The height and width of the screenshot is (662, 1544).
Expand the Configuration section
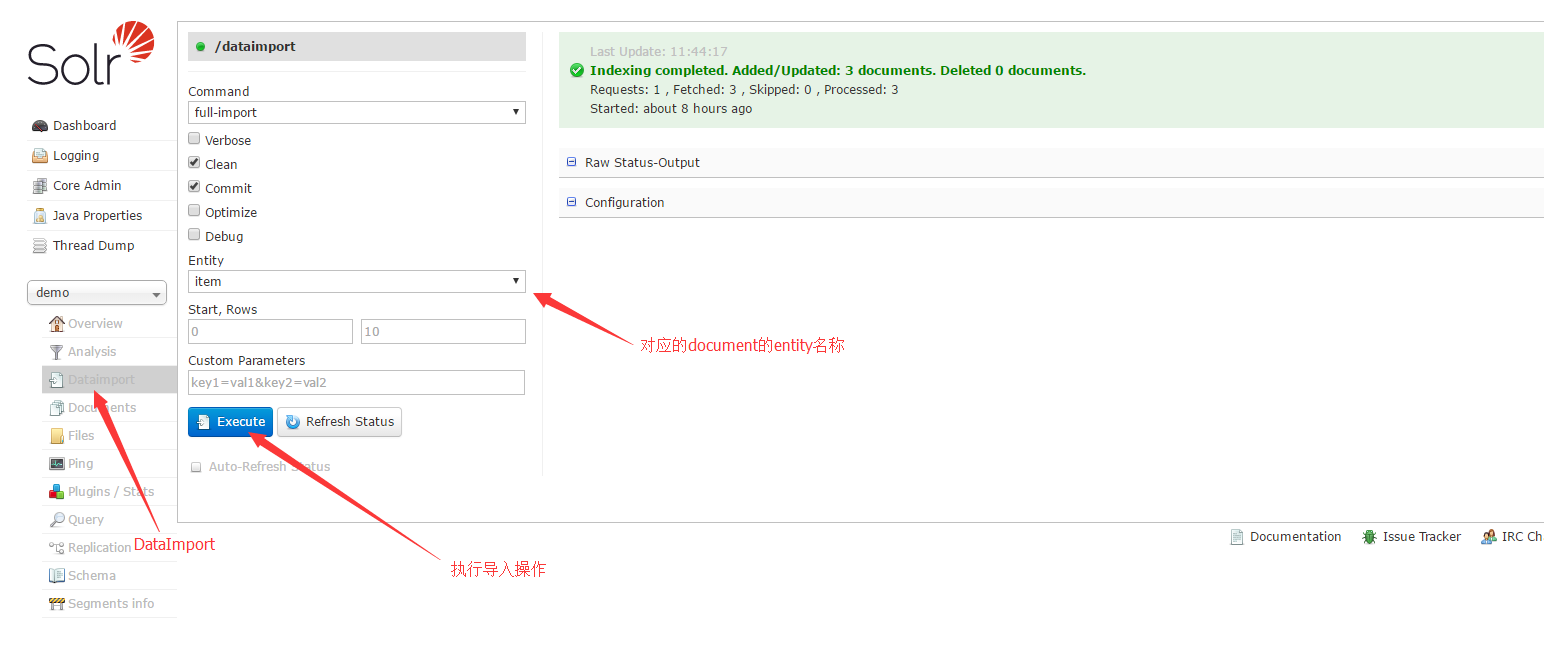click(x=624, y=203)
